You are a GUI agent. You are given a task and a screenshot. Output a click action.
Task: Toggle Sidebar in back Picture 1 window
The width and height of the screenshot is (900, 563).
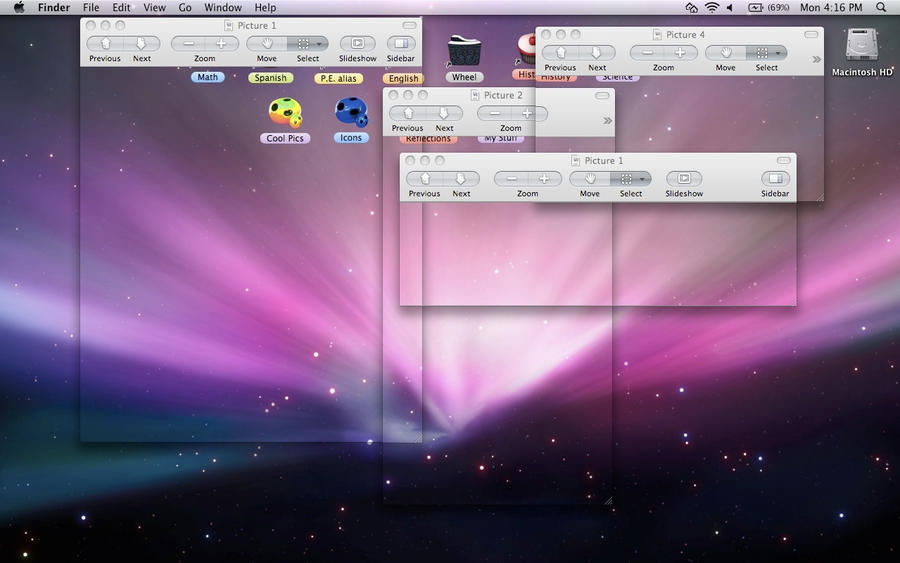401,44
